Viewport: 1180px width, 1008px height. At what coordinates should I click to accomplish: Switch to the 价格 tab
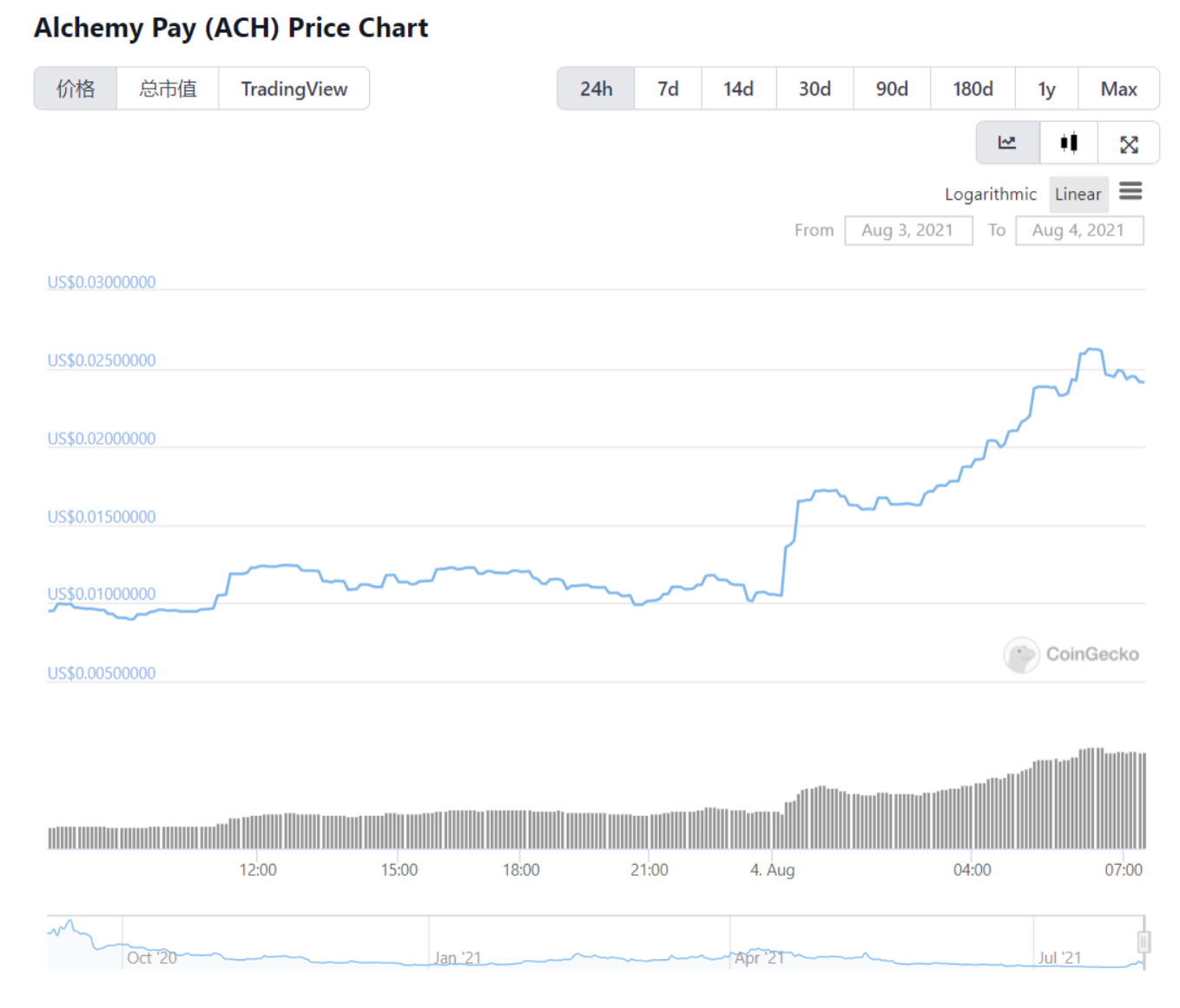pyautogui.click(x=75, y=88)
